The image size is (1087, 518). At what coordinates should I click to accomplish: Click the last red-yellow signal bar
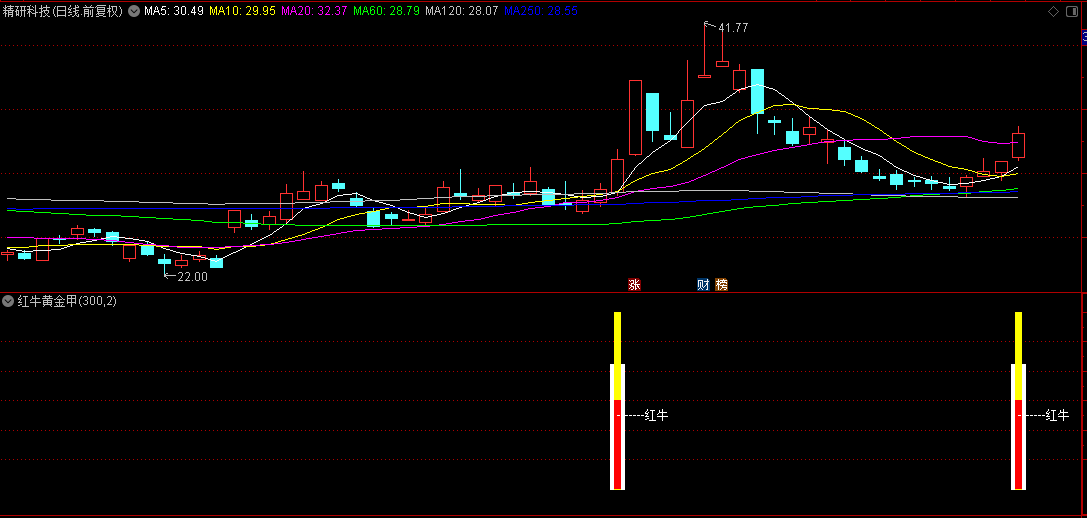coord(1018,401)
